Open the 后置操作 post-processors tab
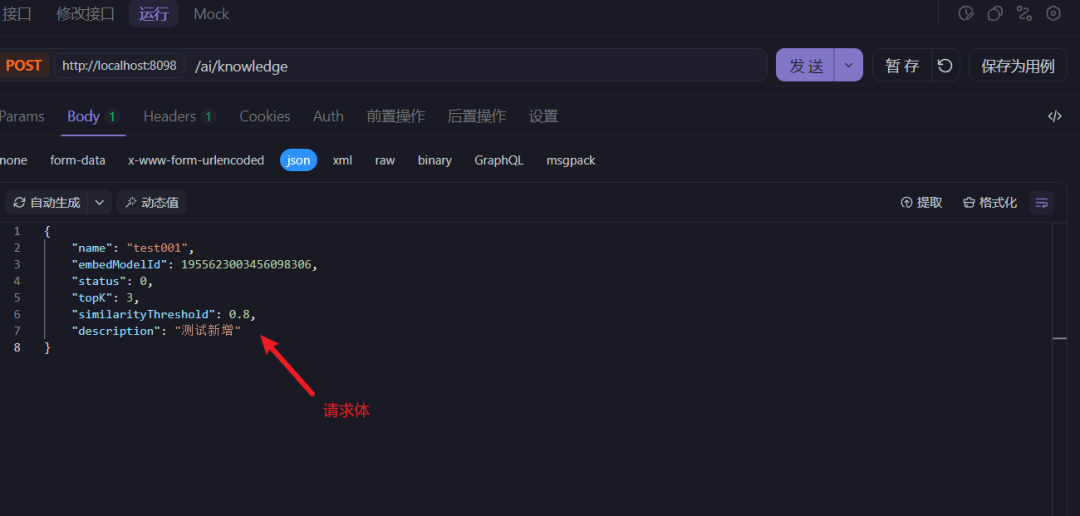This screenshot has height=516, width=1080. coord(476,116)
